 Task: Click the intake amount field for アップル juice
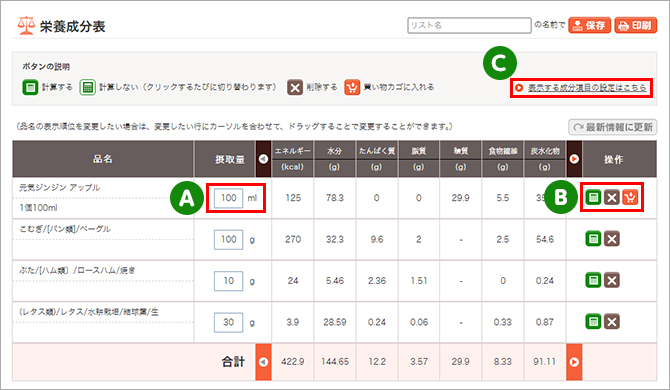(229, 198)
